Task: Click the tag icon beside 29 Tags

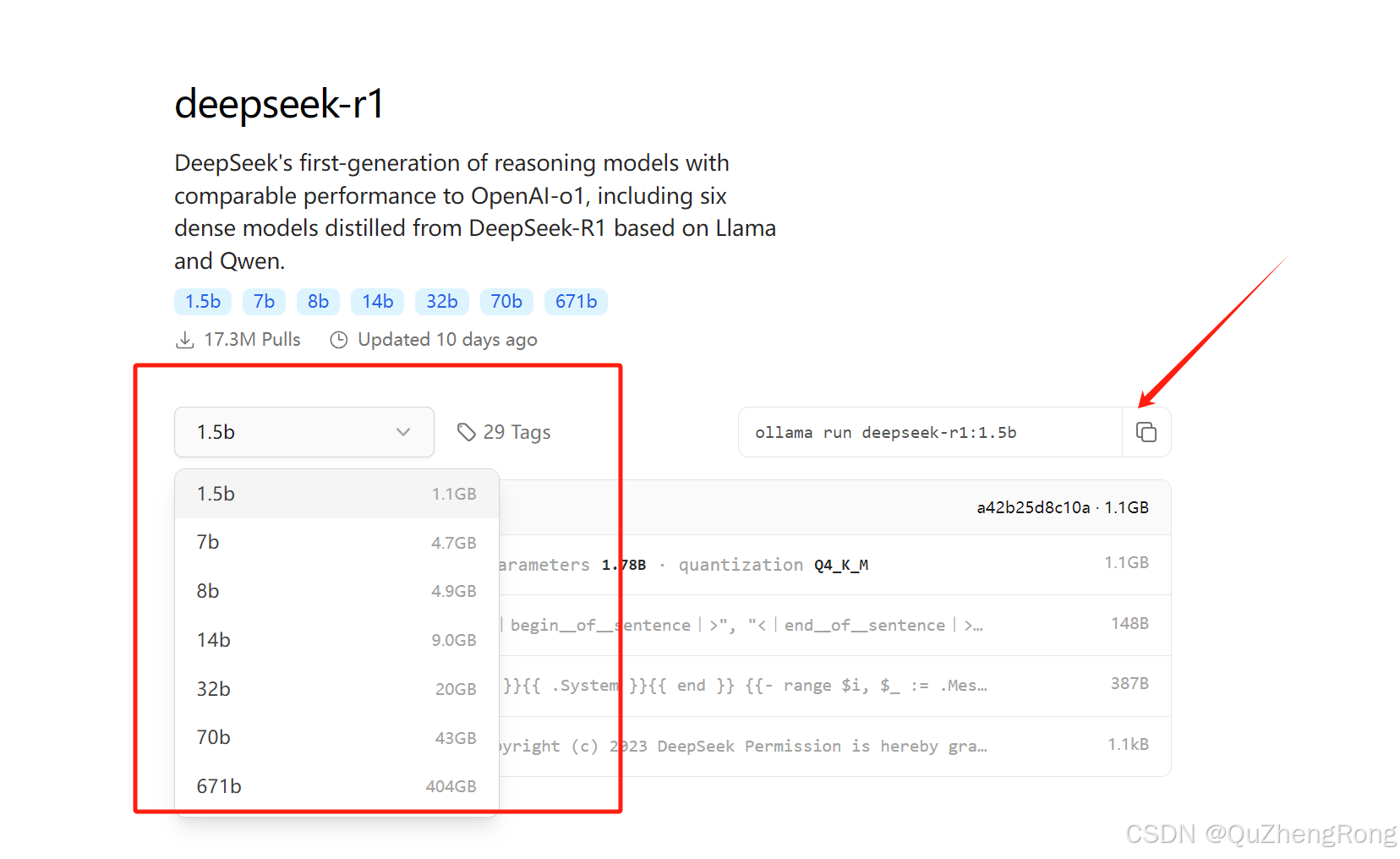Action: [x=467, y=432]
